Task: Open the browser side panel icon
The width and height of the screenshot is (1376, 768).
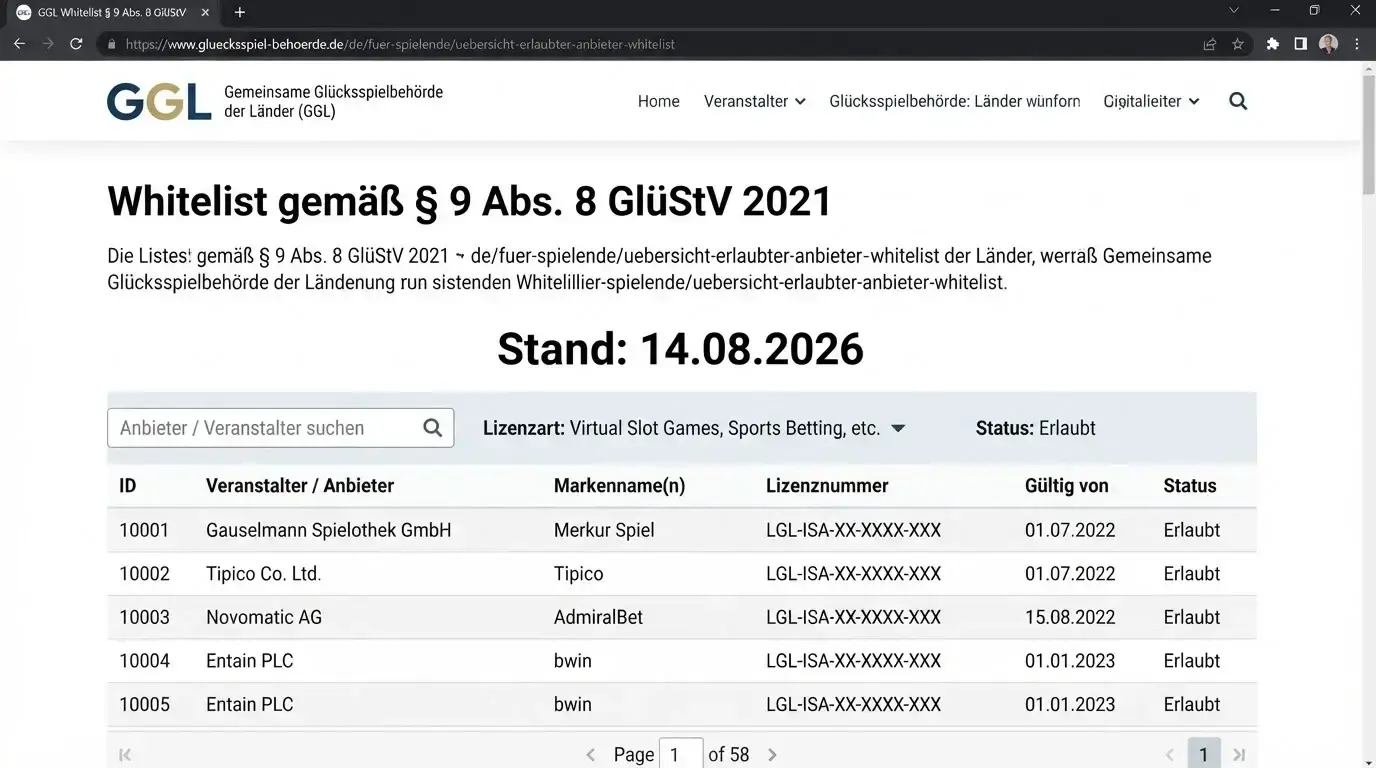Action: (x=1300, y=44)
